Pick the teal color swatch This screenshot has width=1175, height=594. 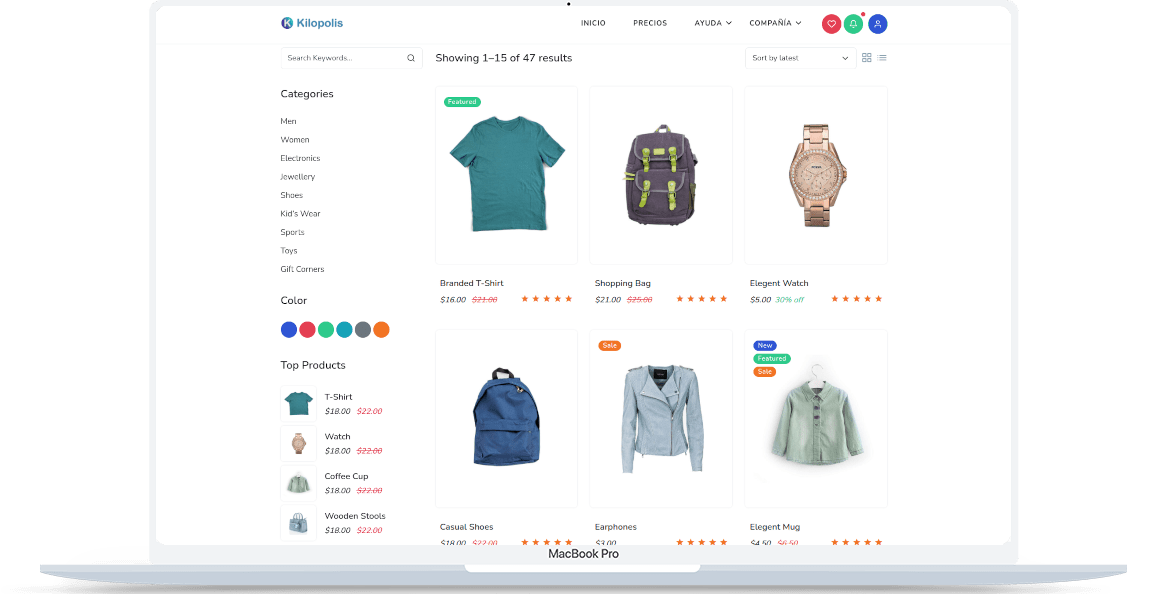click(344, 330)
